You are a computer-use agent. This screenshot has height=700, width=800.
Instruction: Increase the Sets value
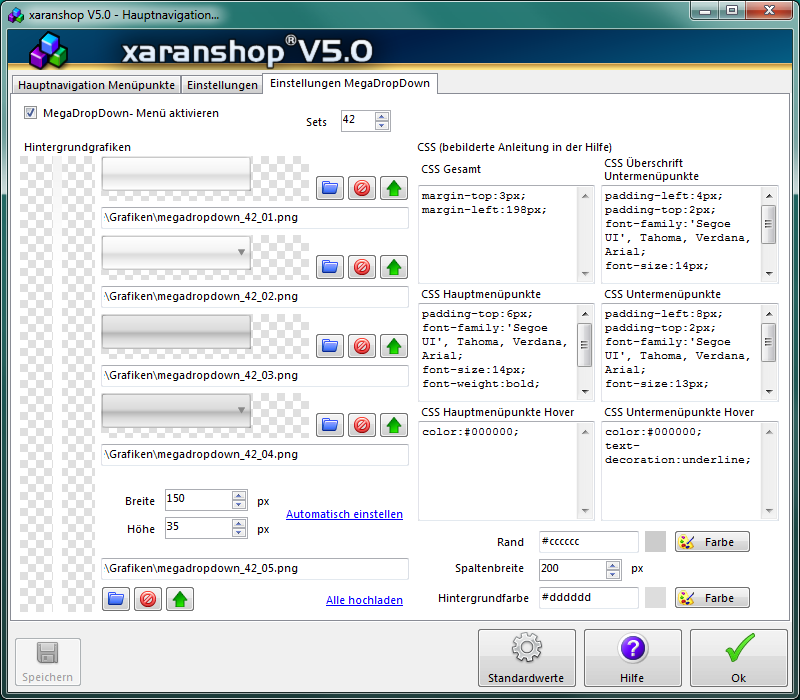(x=382, y=116)
